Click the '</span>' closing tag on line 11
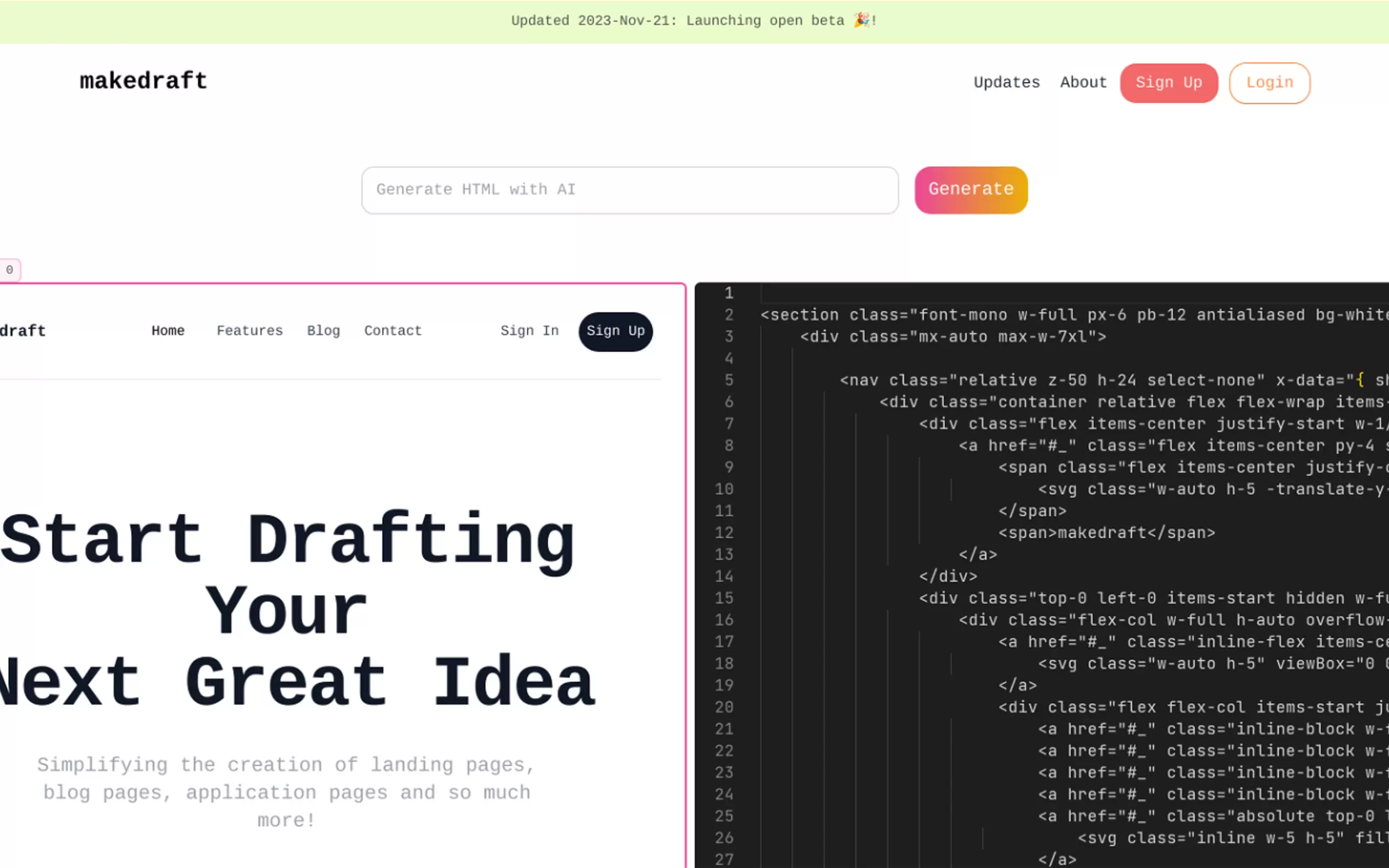 (x=1032, y=512)
